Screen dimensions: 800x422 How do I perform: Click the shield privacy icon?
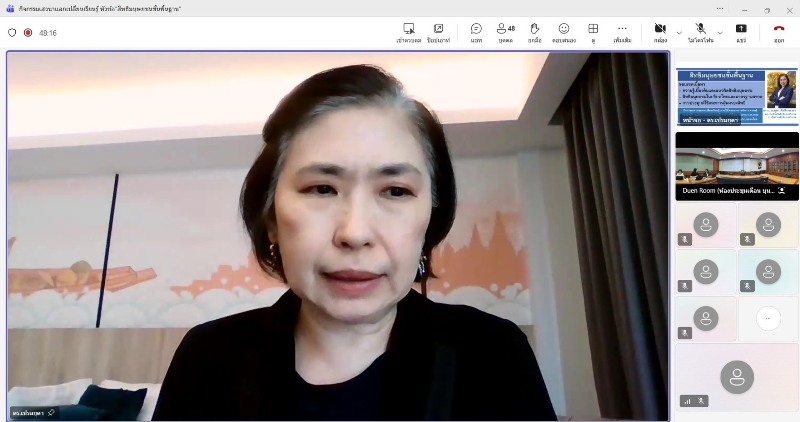(12, 32)
